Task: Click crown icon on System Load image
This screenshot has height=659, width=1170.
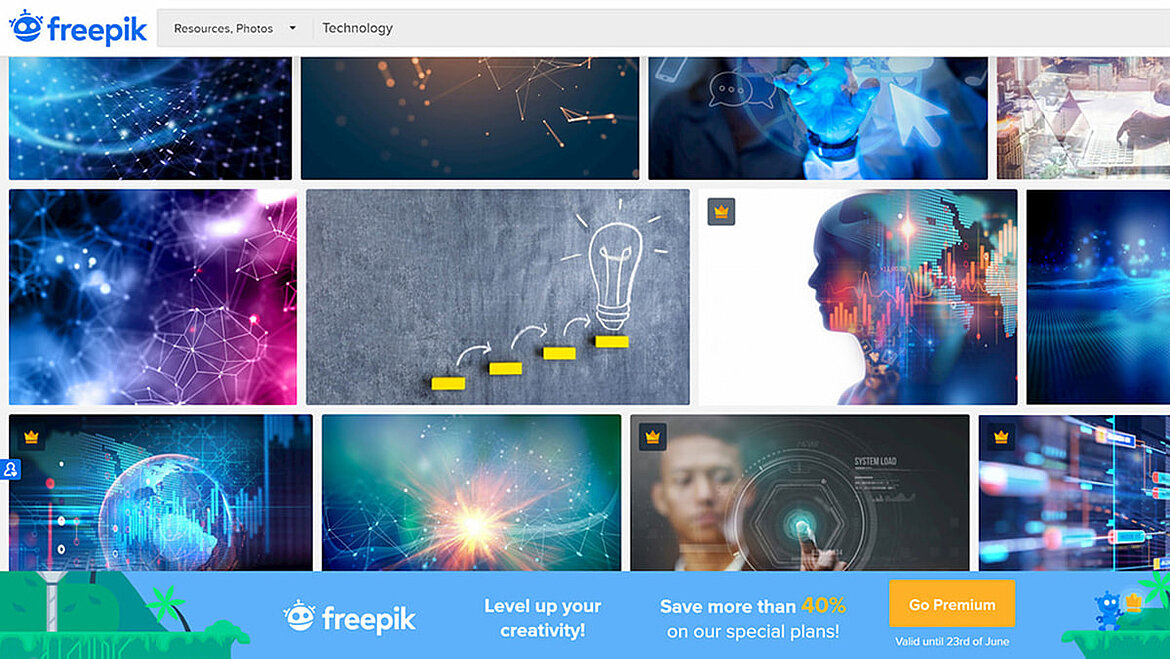Action: pos(652,437)
